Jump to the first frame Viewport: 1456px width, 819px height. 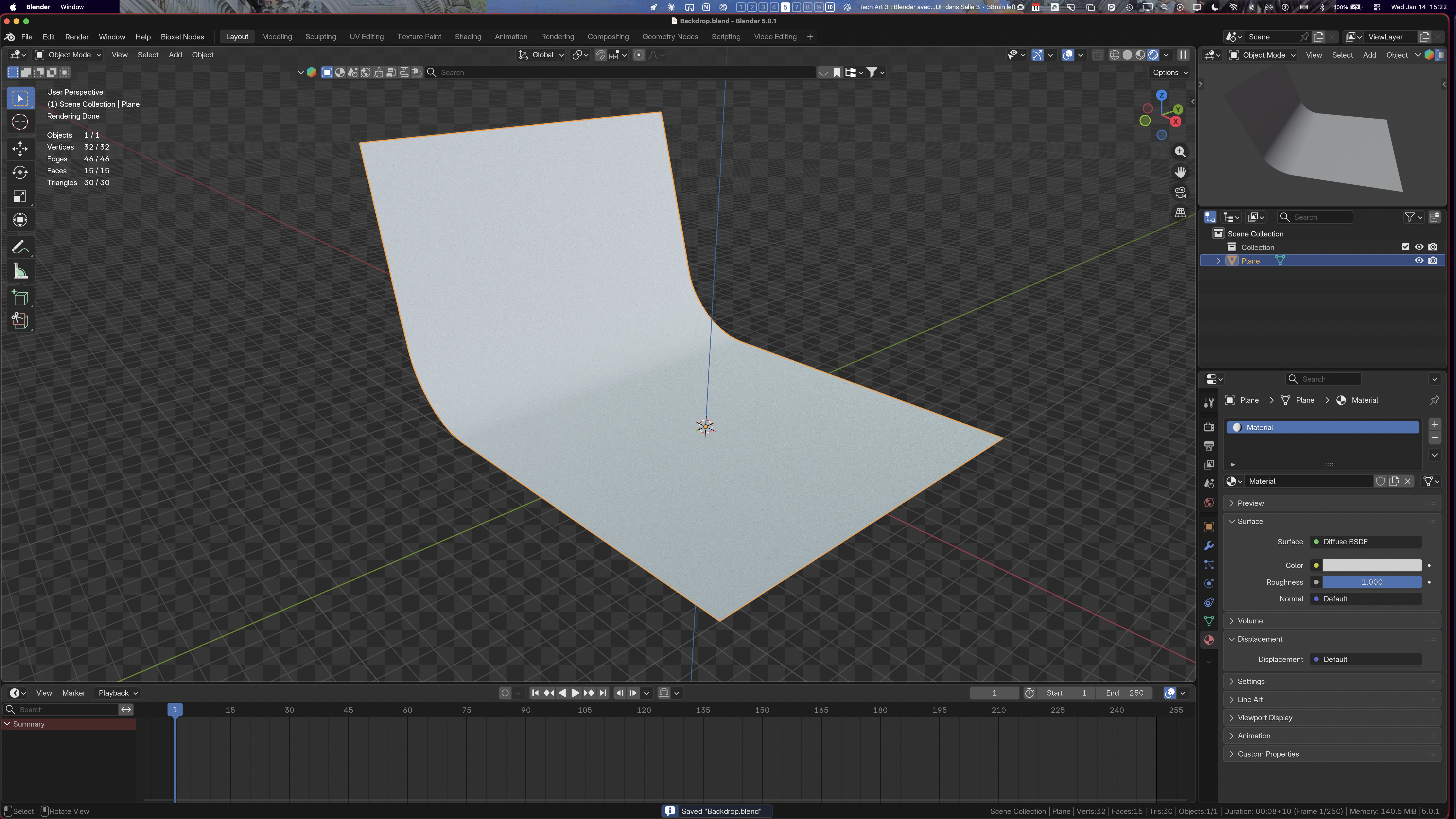pos(535,693)
